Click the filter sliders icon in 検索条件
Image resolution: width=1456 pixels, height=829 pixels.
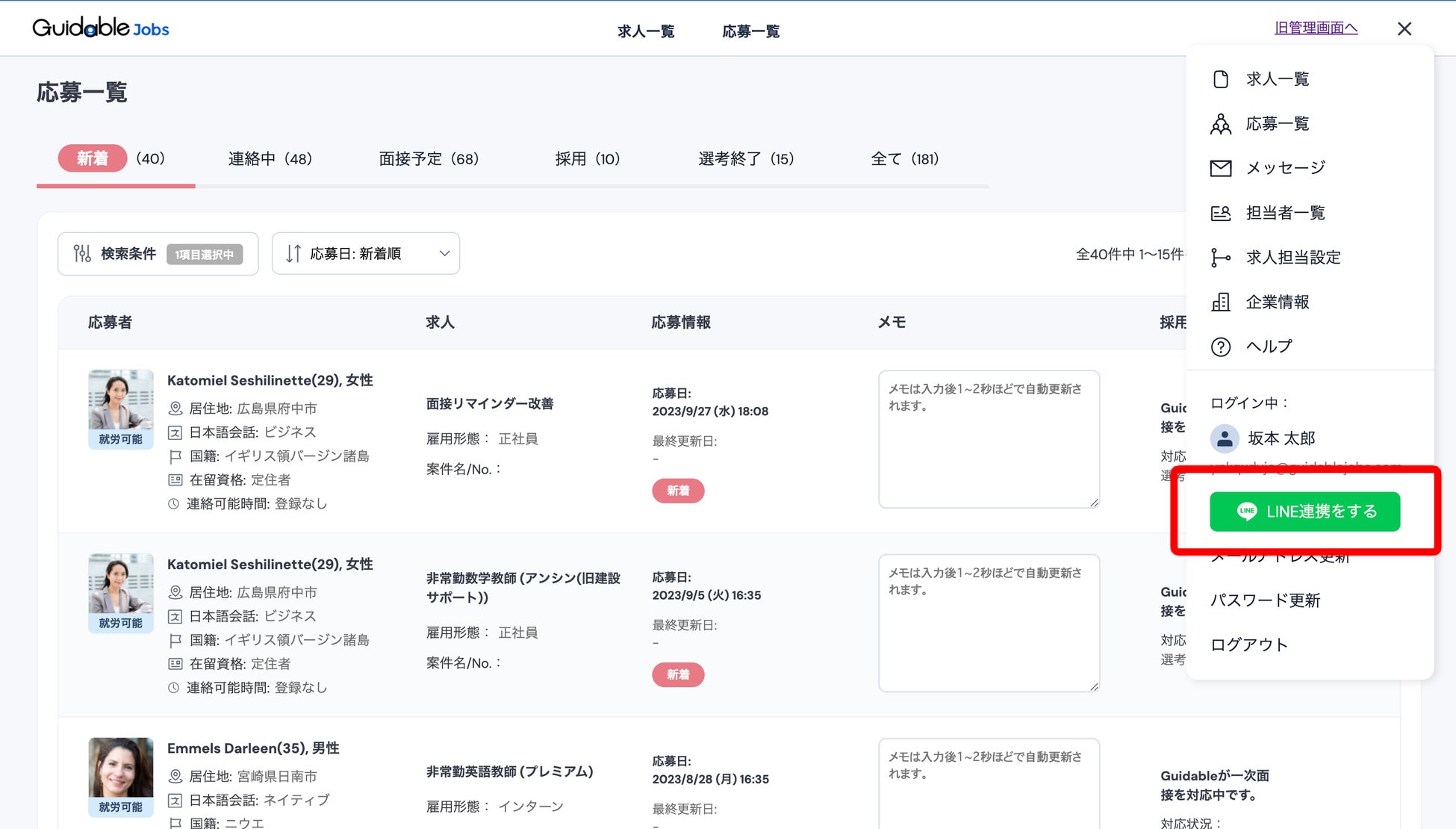pos(82,254)
